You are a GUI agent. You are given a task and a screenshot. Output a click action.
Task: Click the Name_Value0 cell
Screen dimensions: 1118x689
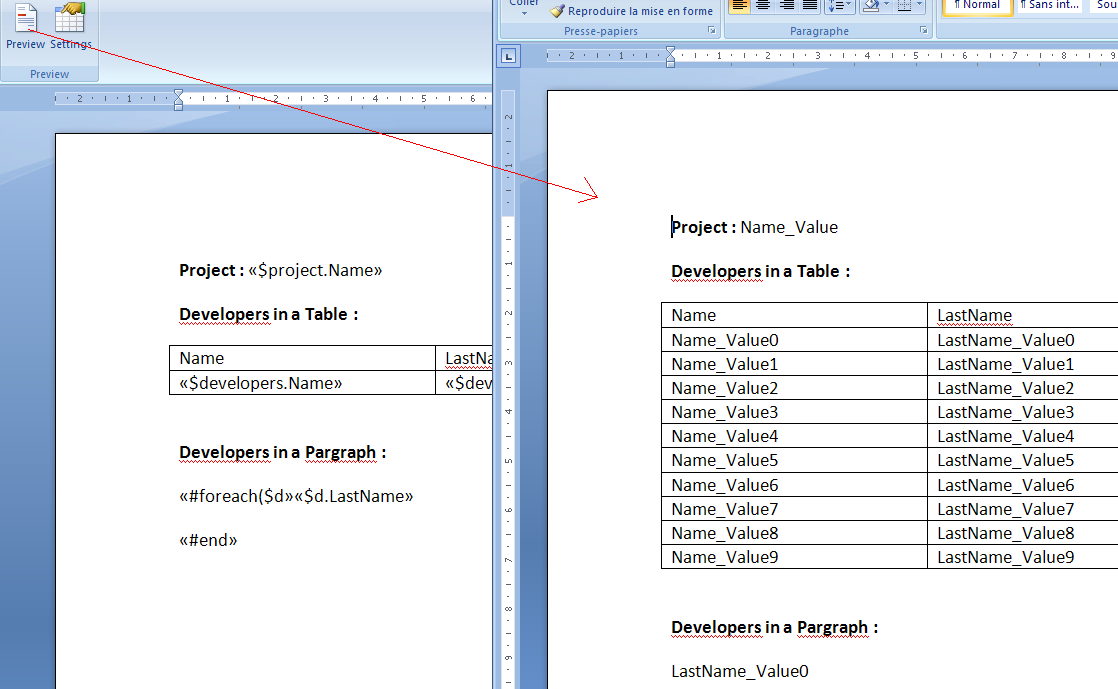[794, 340]
